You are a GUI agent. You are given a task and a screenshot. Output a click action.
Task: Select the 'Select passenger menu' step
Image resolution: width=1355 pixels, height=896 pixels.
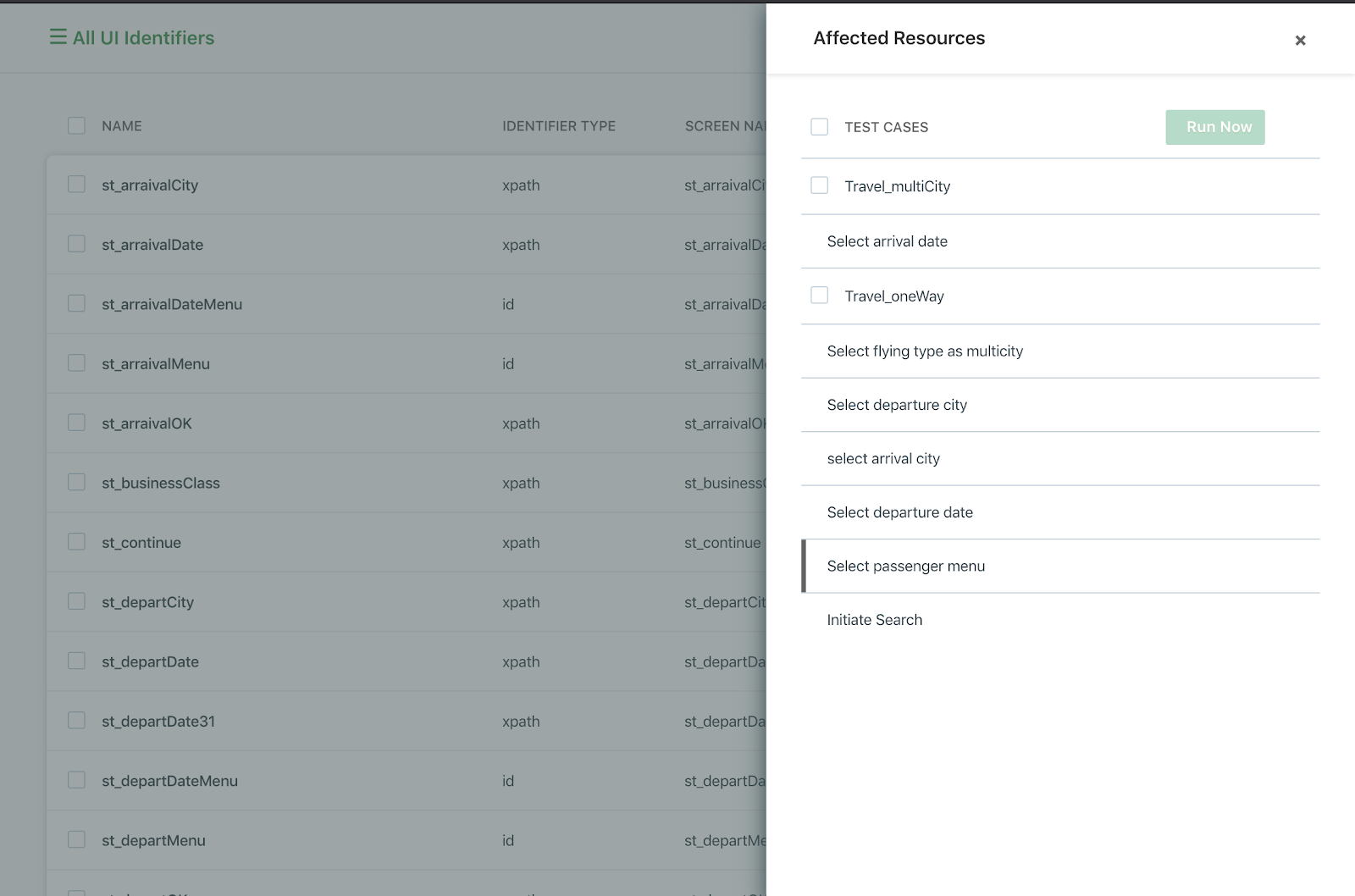(x=905, y=567)
